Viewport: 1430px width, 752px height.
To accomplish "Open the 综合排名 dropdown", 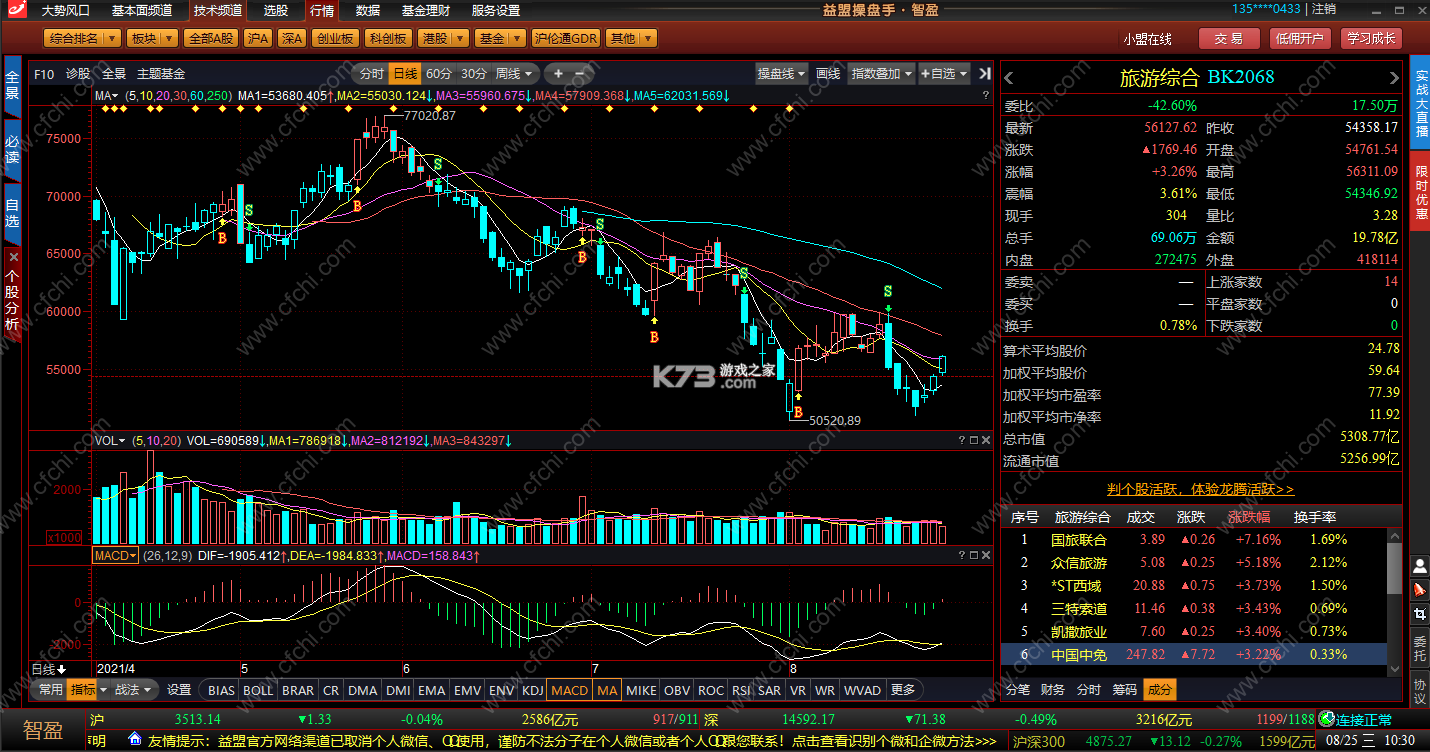I will (x=83, y=38).
